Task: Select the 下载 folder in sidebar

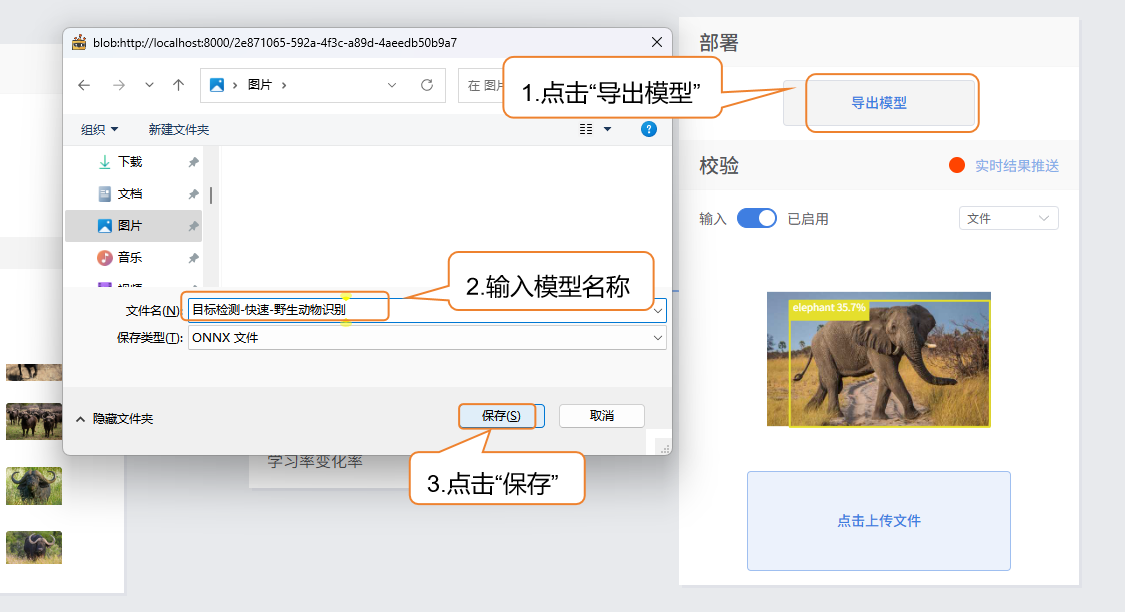Action: [129, 162]
